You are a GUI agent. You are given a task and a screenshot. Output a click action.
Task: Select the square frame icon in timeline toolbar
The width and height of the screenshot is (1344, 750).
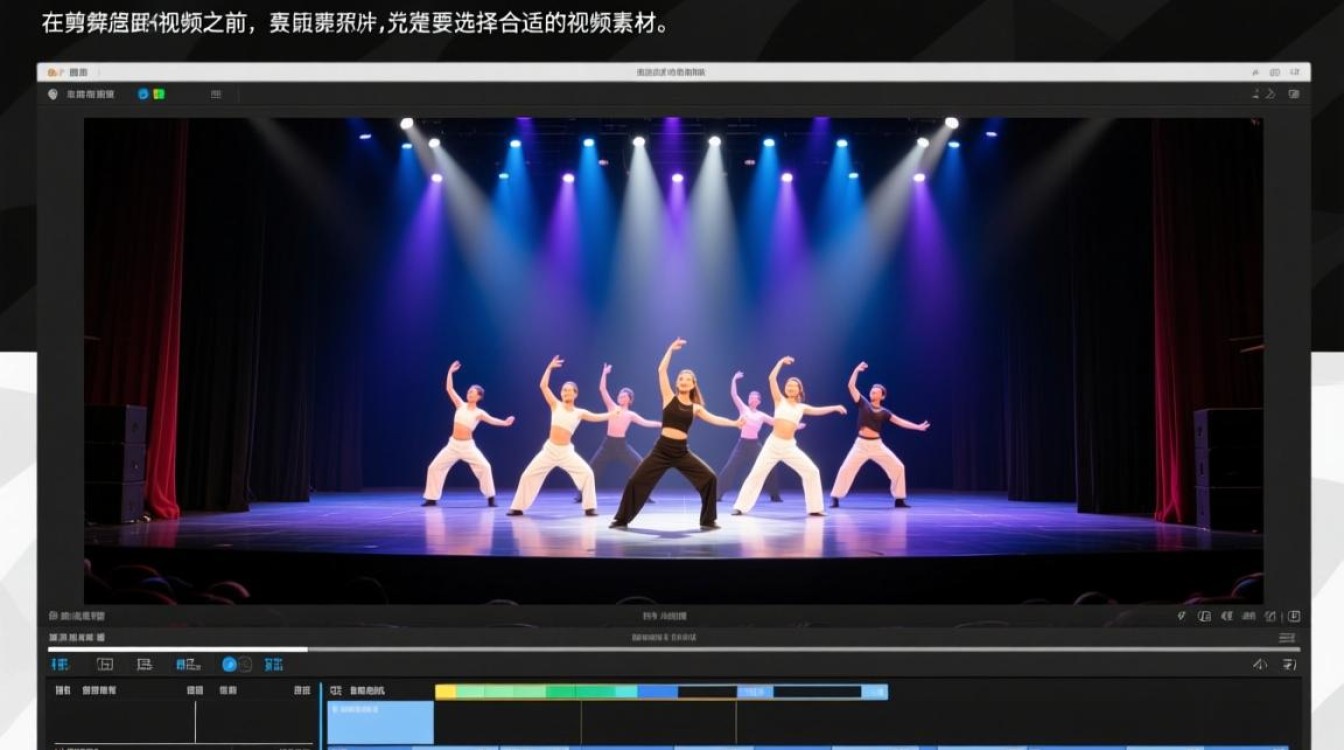point(105,664)
